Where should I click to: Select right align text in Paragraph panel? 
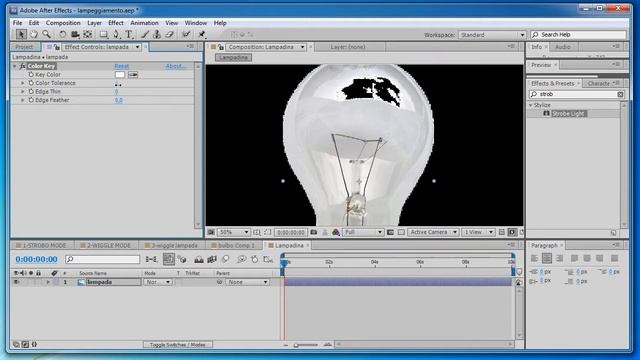tap(560, 258)
